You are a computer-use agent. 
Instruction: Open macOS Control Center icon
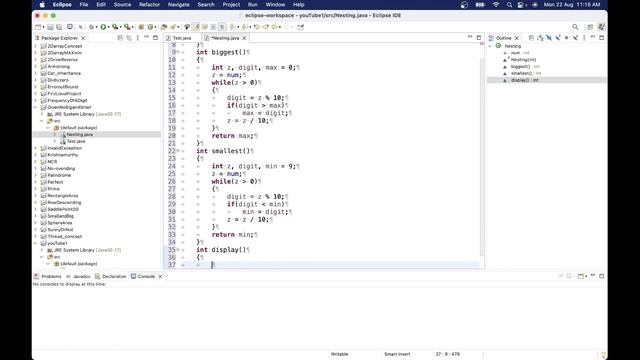[521, 4]
